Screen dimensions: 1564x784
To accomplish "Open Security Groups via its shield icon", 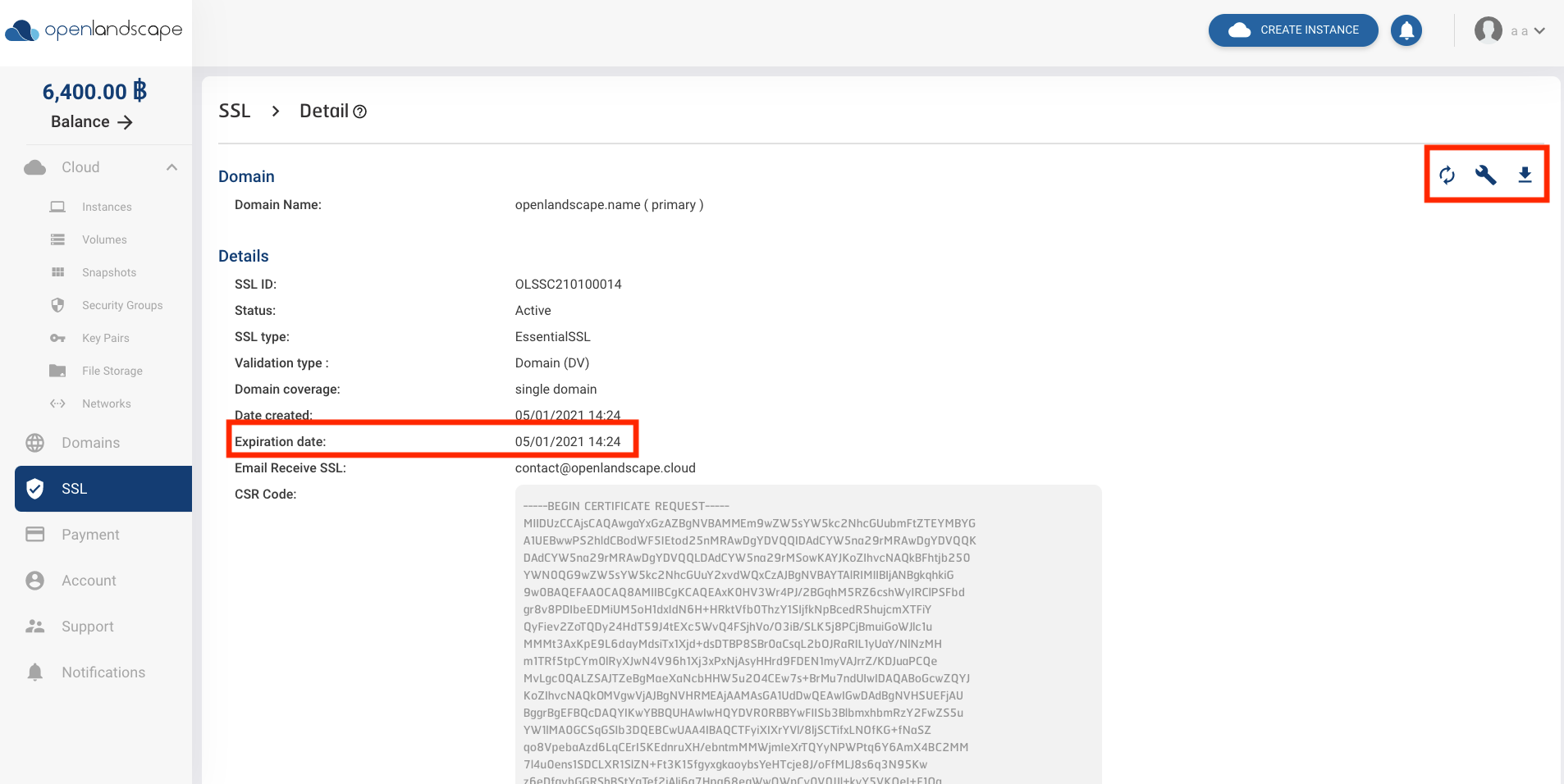I will (57, 305).
